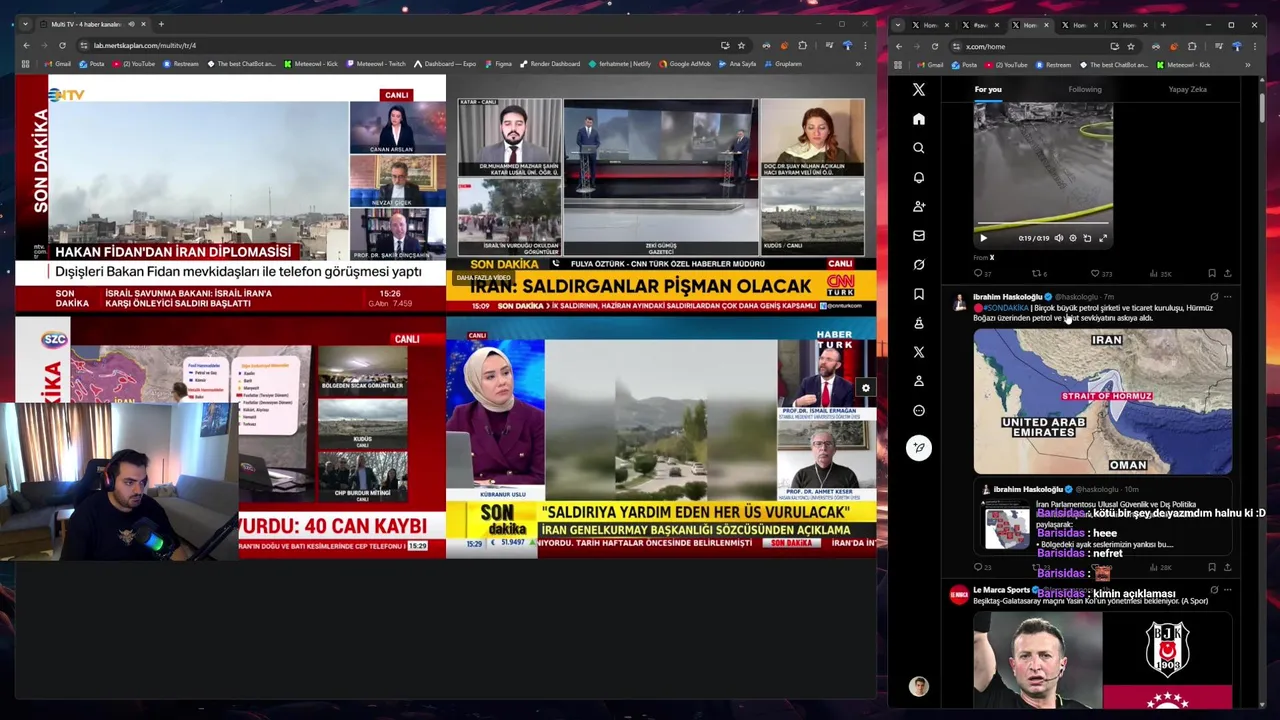This screenshot has height=720, width=1280.
Task: Reload the Multi TV page
Action: coord(62,45)
